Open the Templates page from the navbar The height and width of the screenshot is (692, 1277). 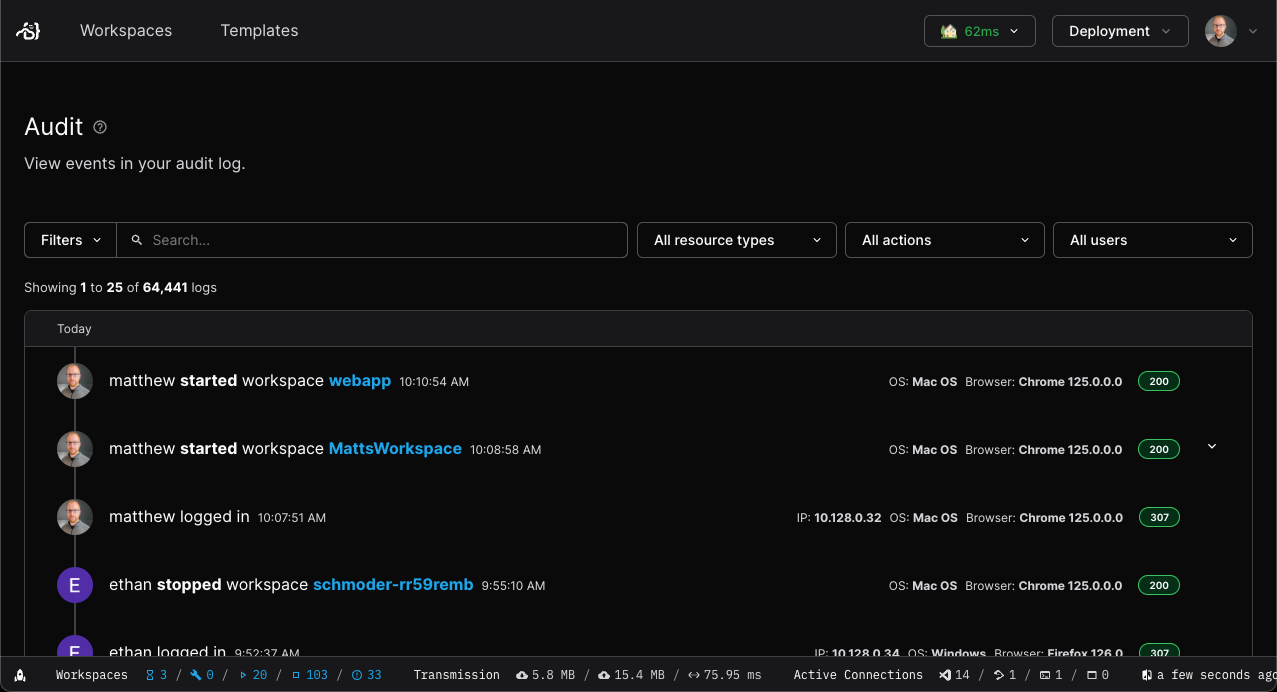(259, 30)
